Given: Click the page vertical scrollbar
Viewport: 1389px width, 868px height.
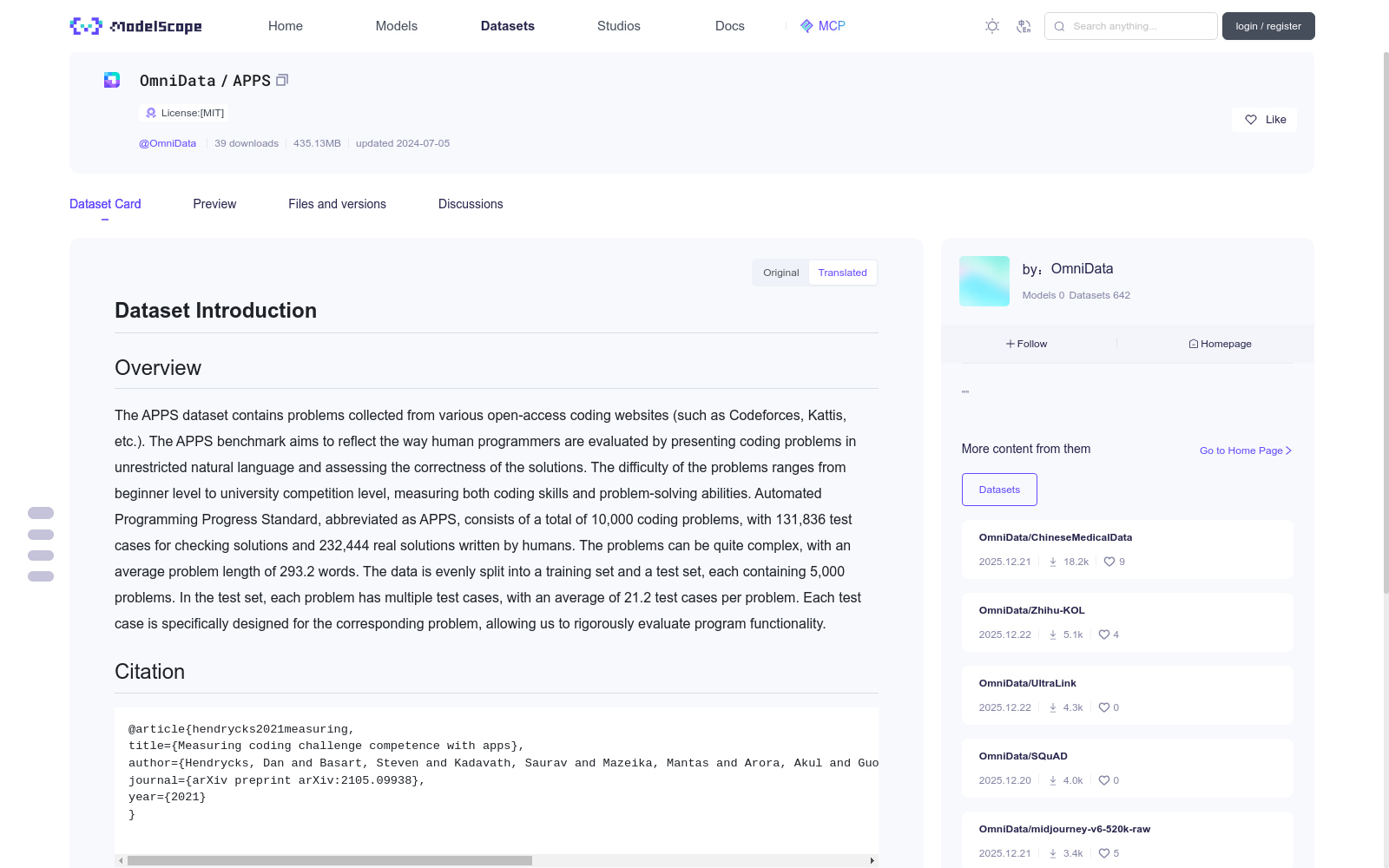Looking at the screenshot, I should click(1386, 321).
